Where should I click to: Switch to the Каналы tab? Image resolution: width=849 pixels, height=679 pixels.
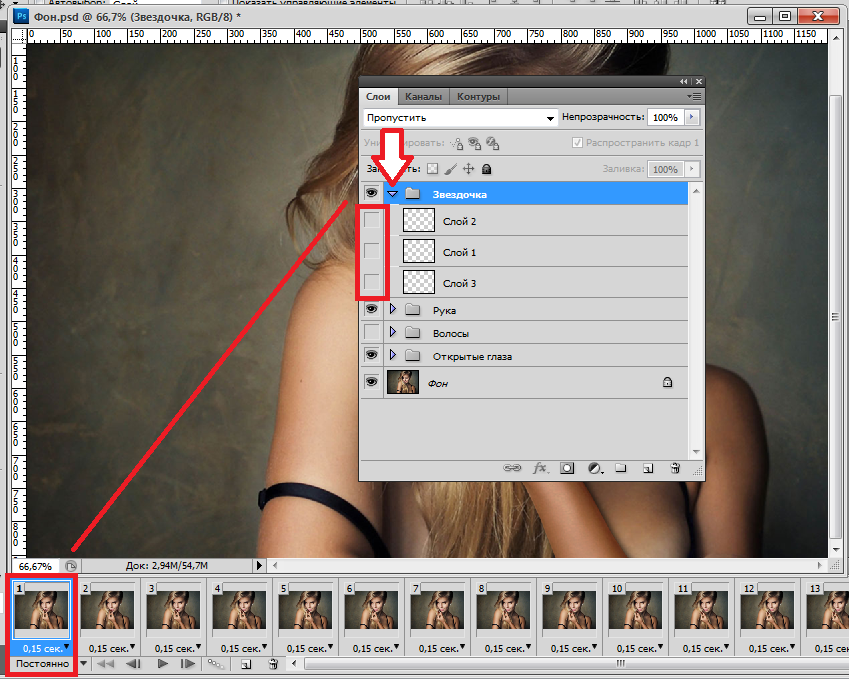coord(423,96)
